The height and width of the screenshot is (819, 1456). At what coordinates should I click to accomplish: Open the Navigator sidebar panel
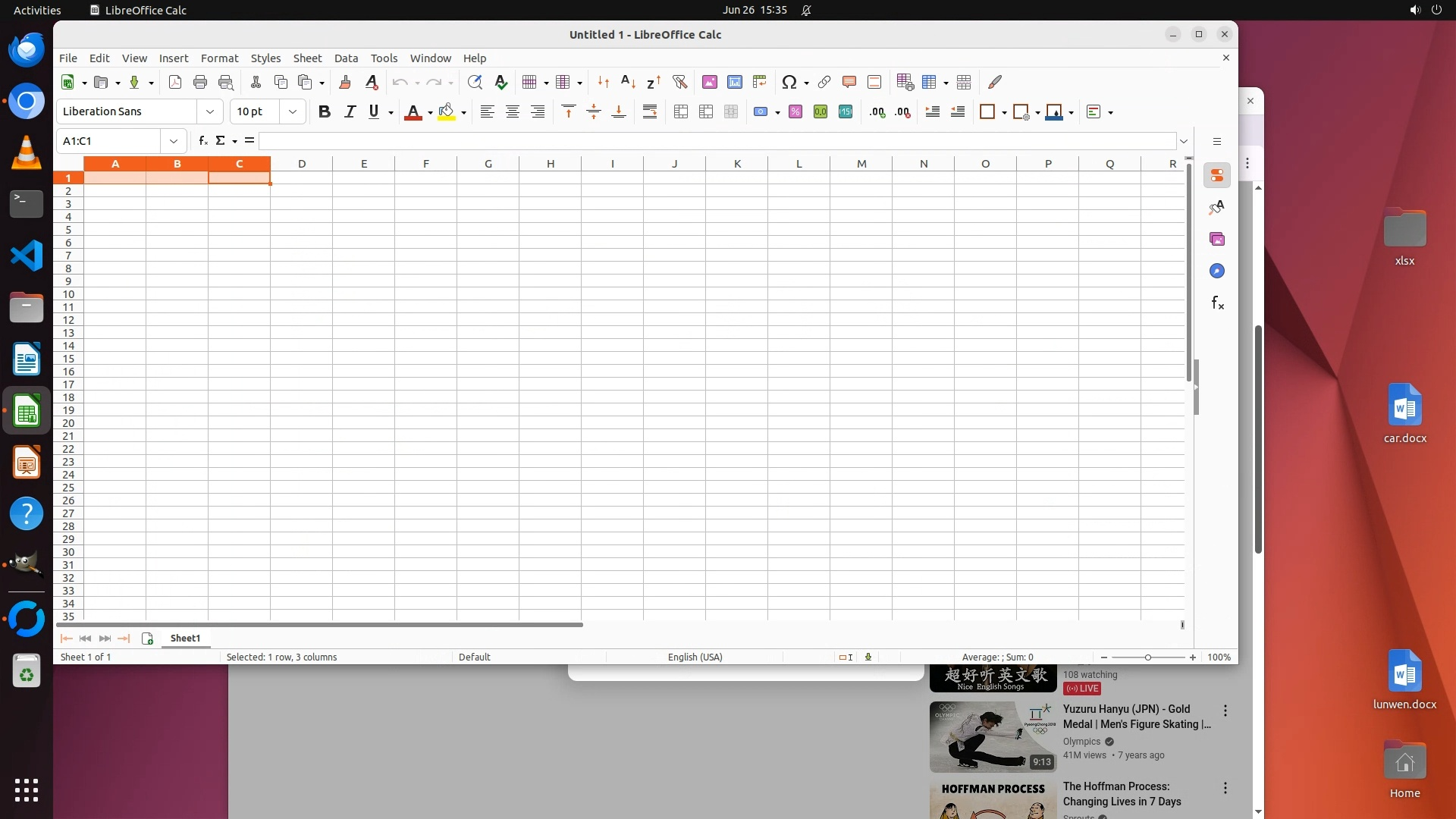pos(1217,271)
